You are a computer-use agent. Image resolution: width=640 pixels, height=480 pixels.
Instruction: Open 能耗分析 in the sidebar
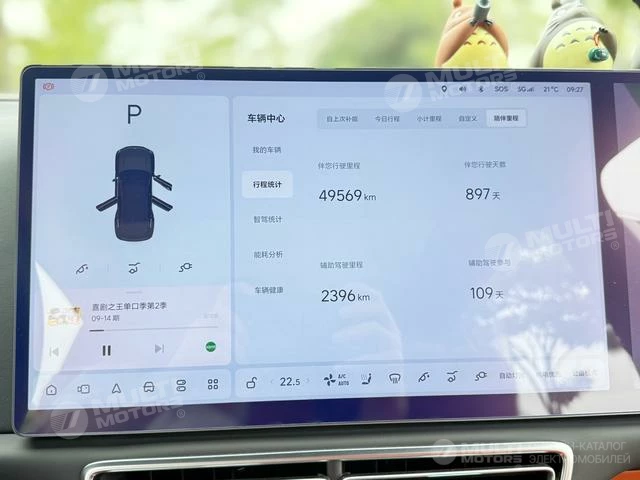click(x=268, y=254)
